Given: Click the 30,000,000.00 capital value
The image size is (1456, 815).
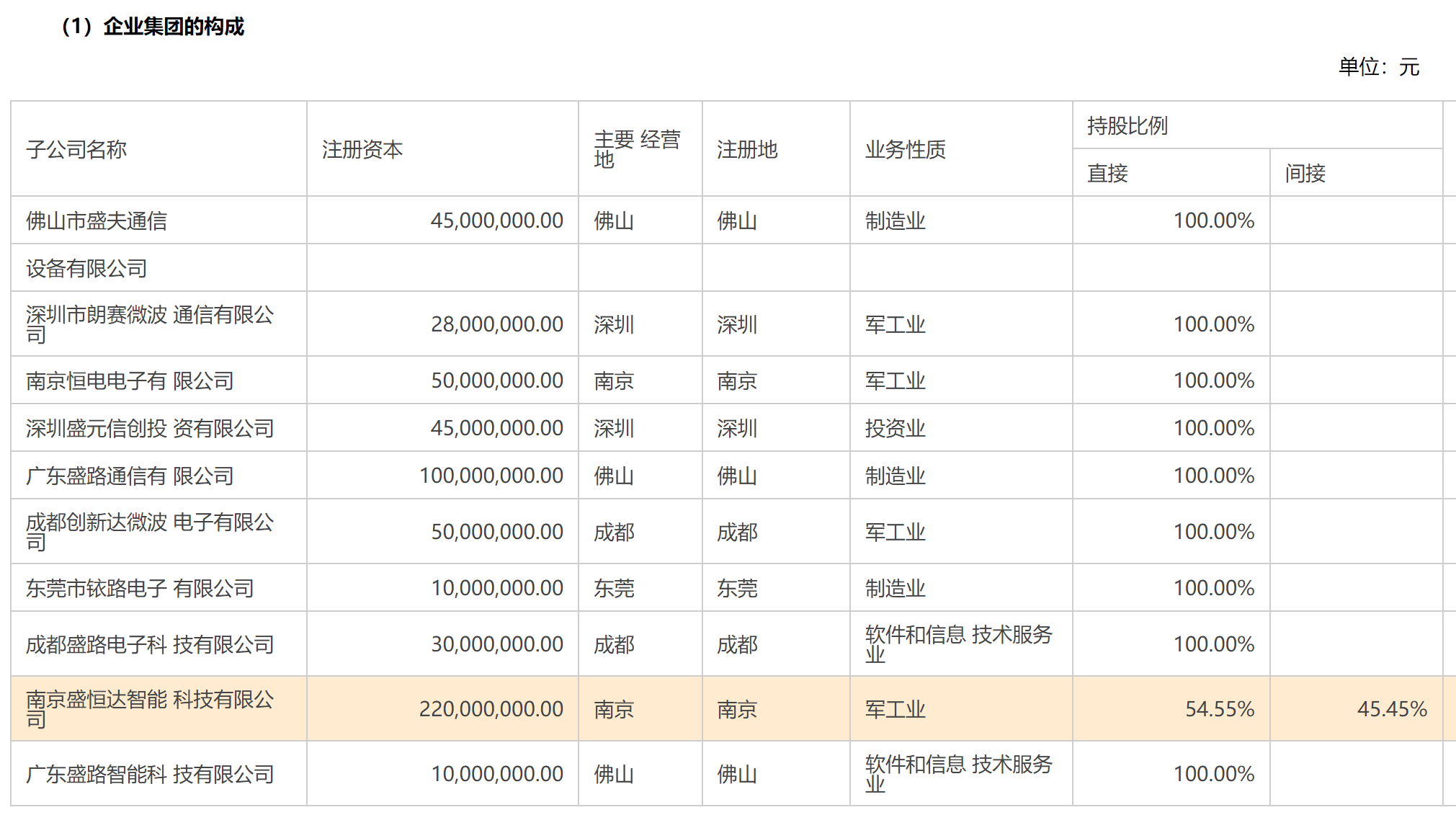Looking at the screenshot, I should tap(497, 644).
